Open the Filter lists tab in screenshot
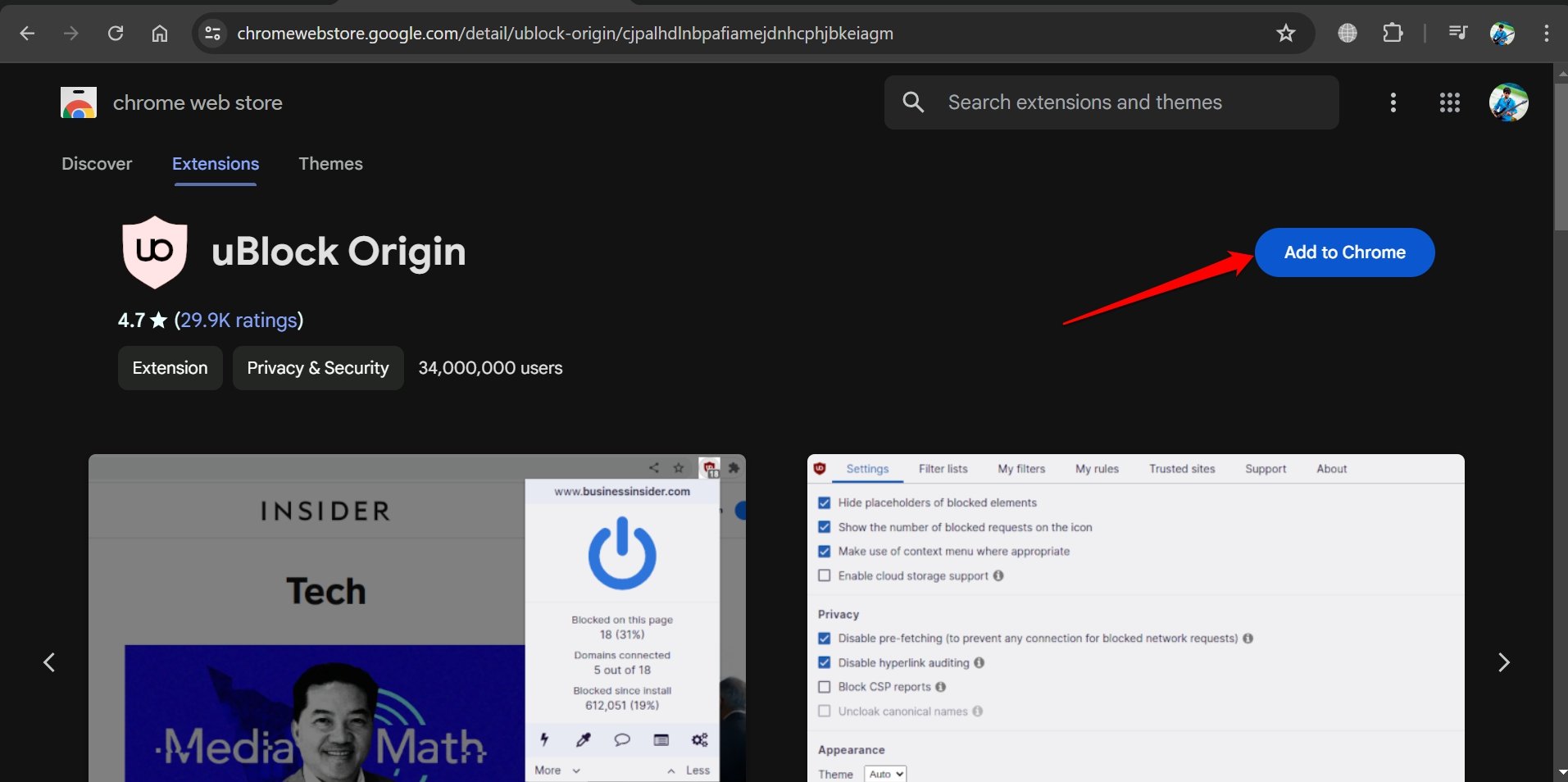 (x=943, y=469)
